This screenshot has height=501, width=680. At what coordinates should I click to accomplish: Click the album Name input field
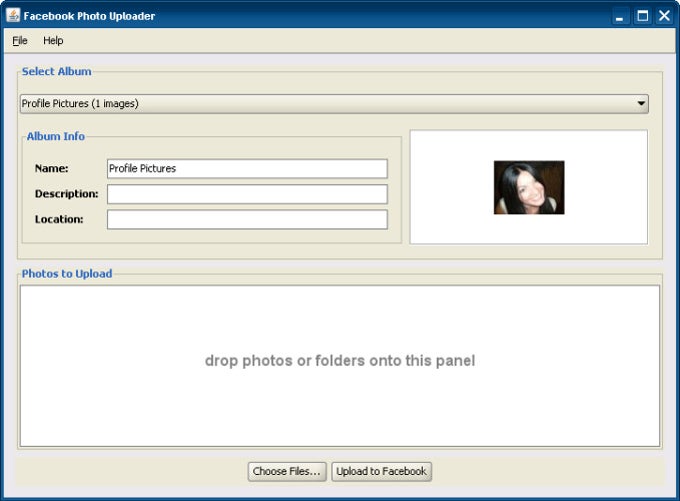[247, 168]
